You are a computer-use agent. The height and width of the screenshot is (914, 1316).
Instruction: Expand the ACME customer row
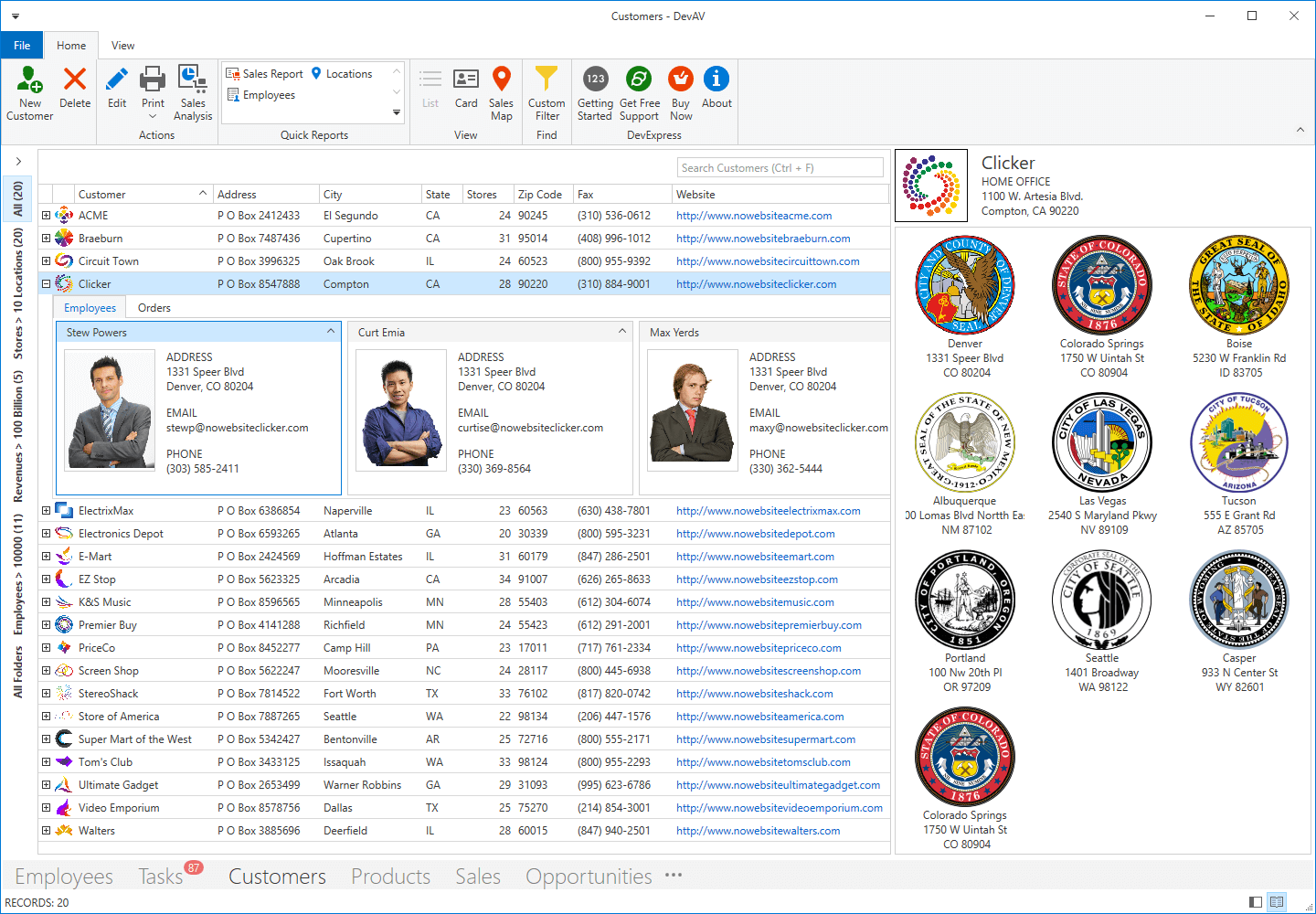pyautogui.click(x=46, y=216)
